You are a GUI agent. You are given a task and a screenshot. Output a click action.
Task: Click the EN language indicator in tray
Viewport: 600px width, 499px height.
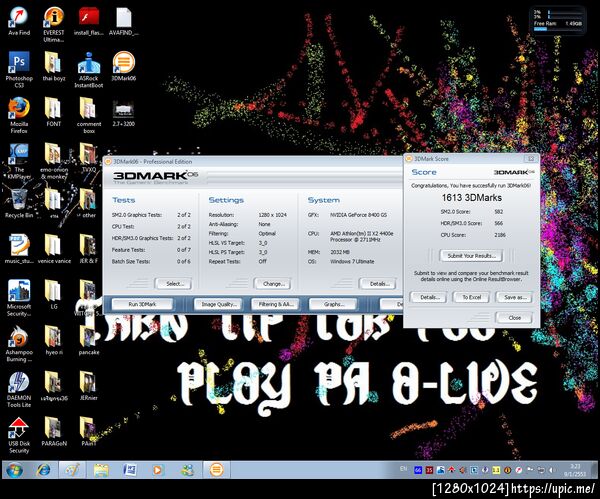[403, 469]
